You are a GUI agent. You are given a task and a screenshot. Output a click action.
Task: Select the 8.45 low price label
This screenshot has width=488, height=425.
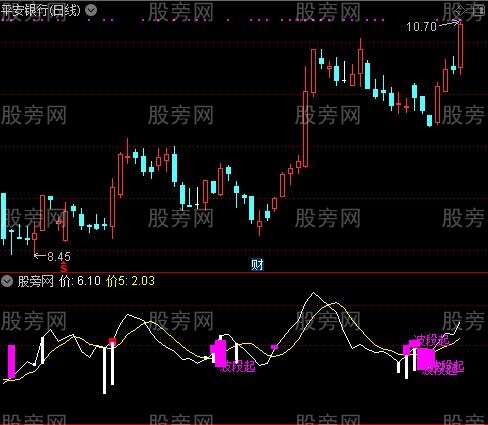point(59,256)
